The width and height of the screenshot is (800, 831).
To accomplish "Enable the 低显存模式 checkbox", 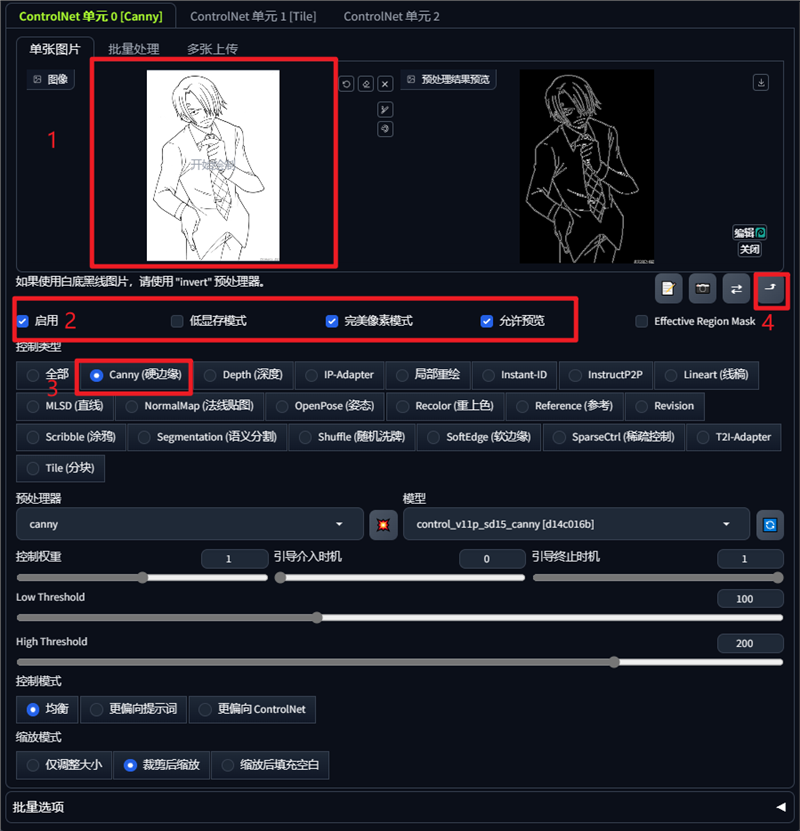I will click(x=176, y=321).
